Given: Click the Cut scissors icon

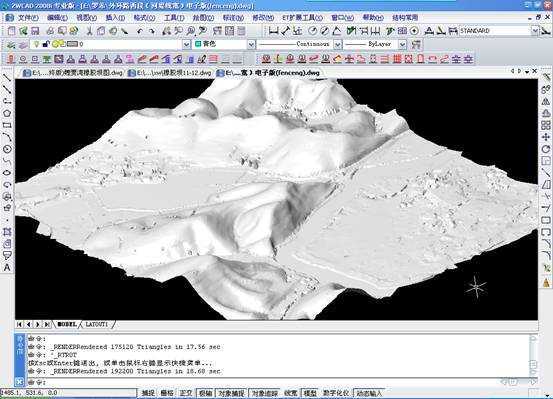Looking at the screenshot, I should pos(90,31).
